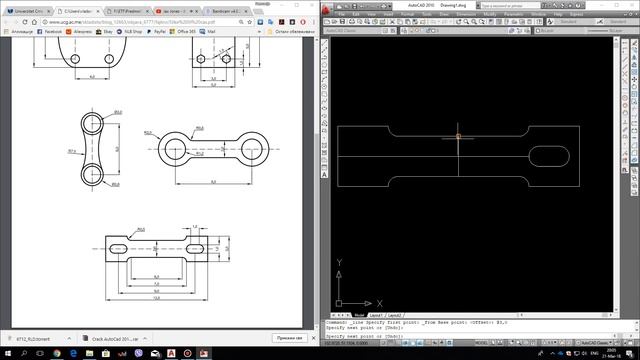This screenshot has width=640, height=360.
Task: Click the Chrome reload button
Action: pyautogui.click(x=25, y=22)
